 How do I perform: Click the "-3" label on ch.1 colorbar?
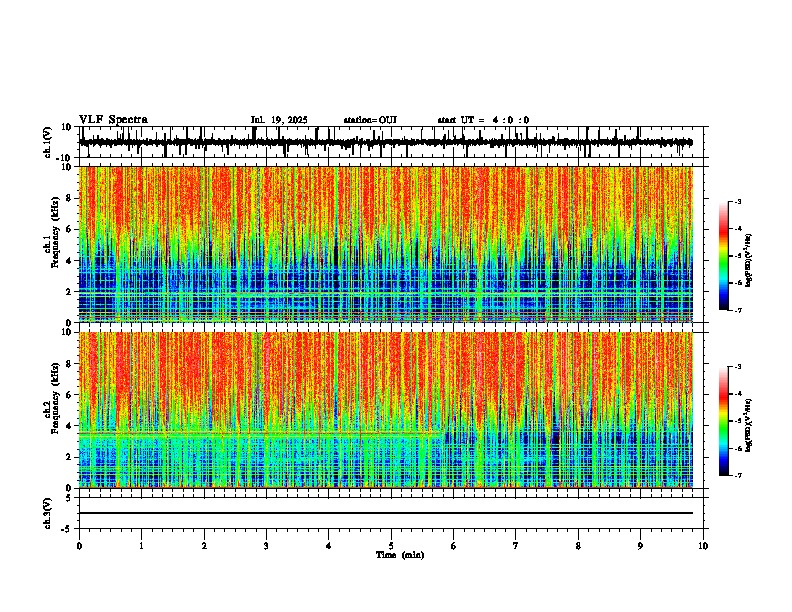(738, 201)
